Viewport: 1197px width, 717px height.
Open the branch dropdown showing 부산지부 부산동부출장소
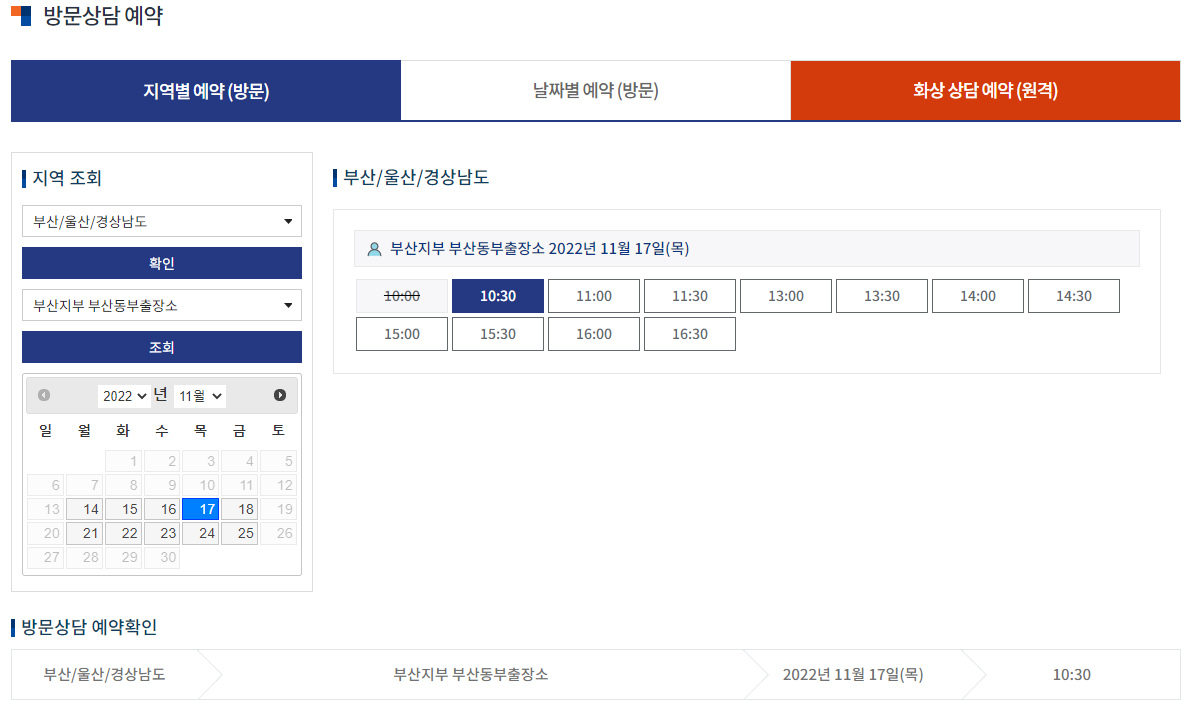click(x=161, y=305)
